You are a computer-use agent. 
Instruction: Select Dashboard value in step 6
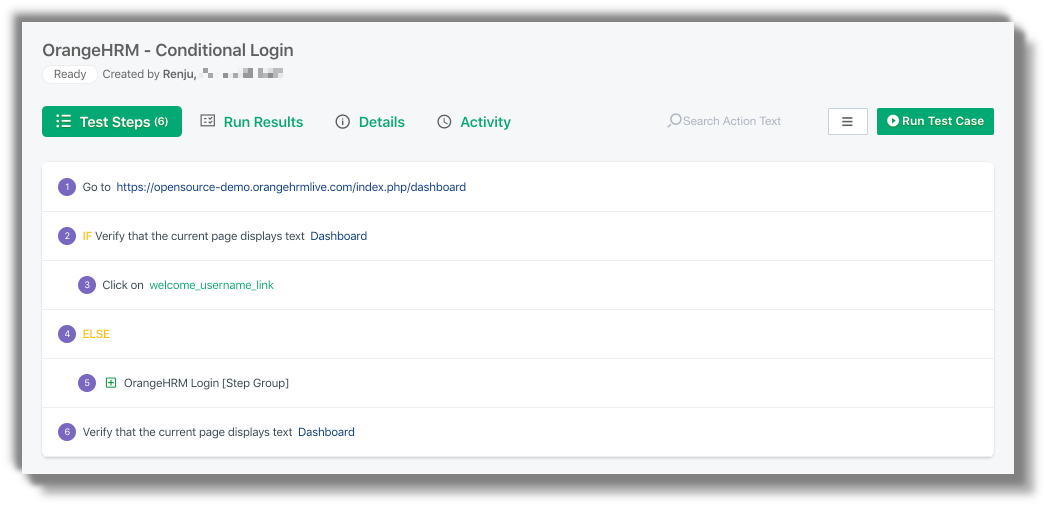326,432
